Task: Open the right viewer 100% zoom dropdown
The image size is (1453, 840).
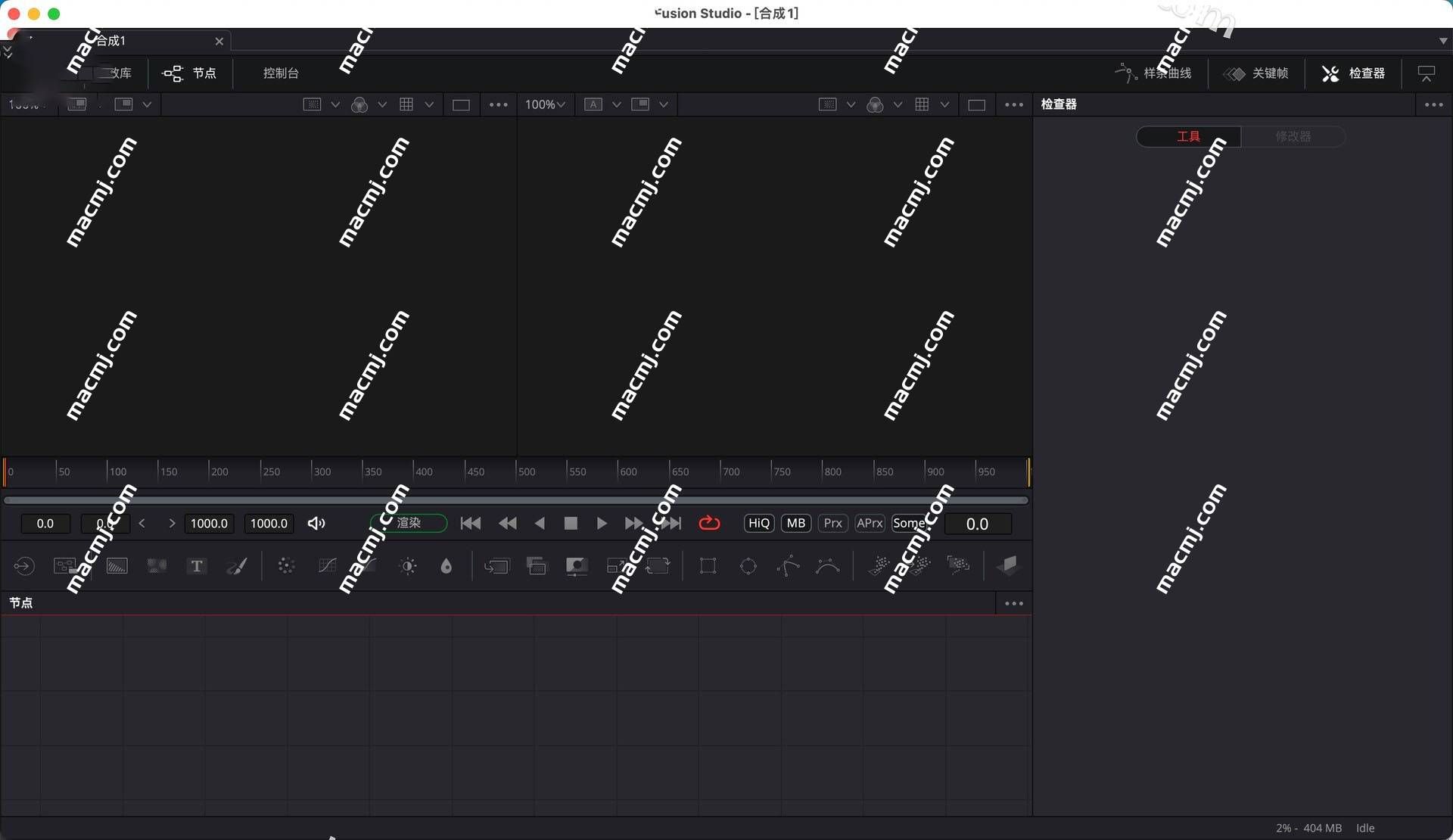Action: tap(545, 104)
